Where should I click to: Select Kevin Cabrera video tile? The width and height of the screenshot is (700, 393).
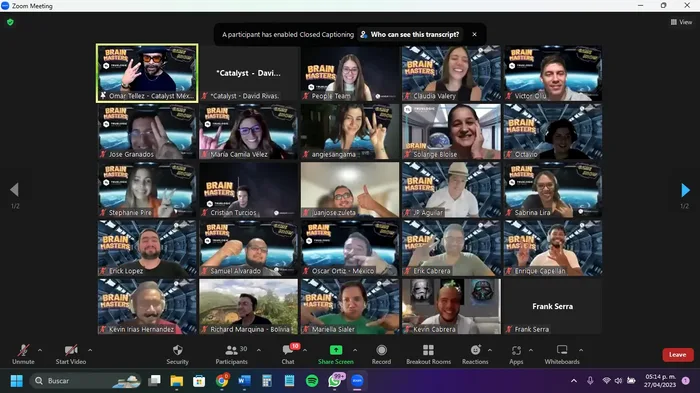(451, 306)
